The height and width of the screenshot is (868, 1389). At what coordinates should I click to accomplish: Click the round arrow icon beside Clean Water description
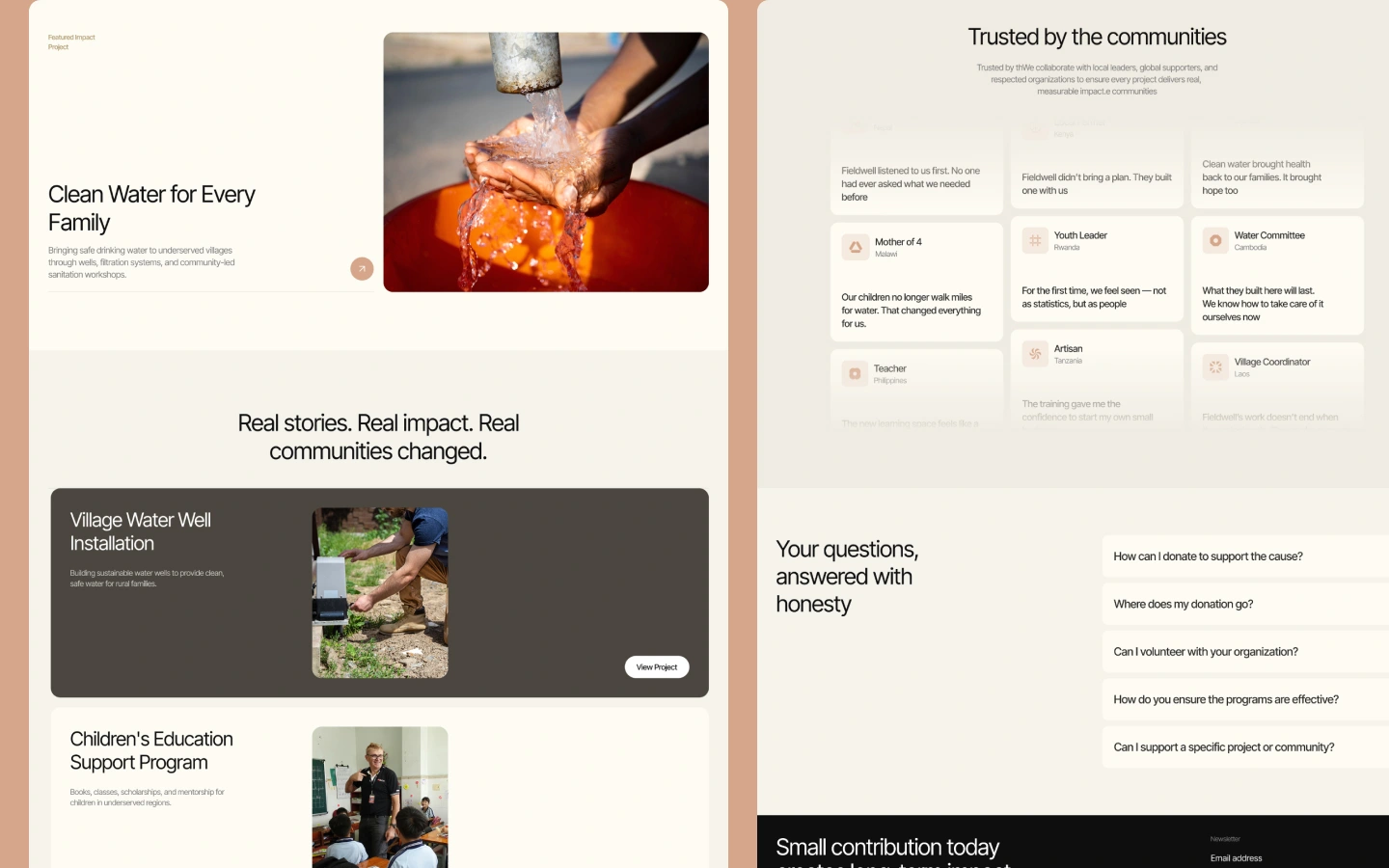362,269
